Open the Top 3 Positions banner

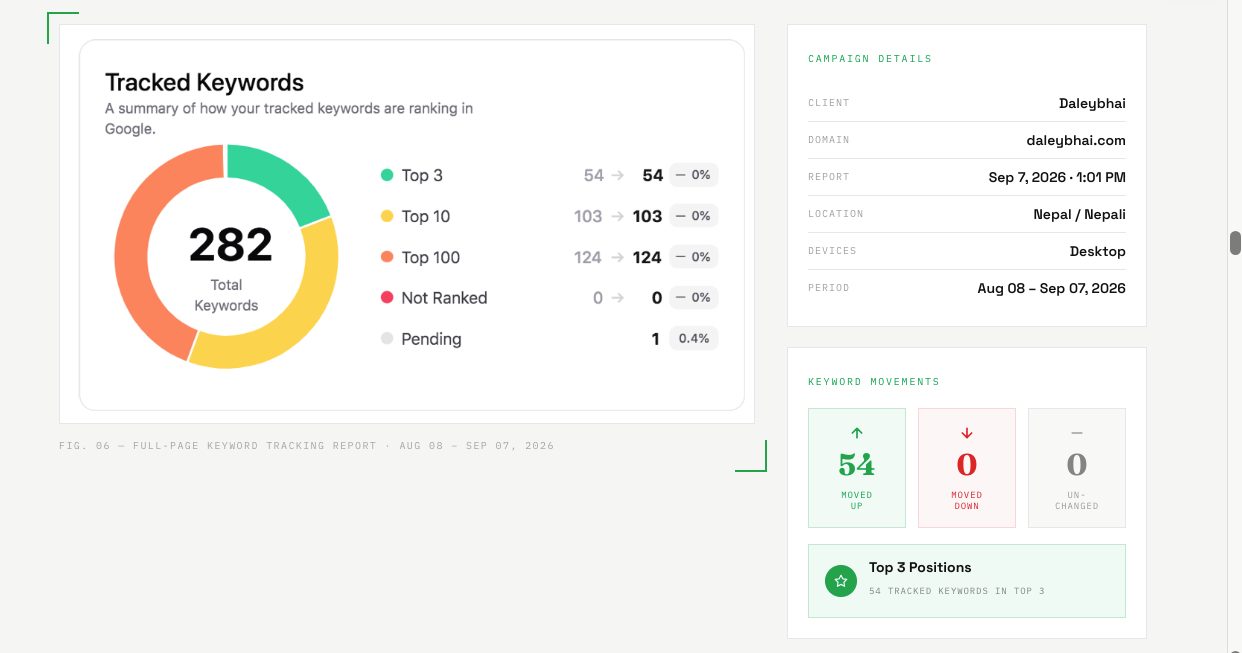(967, 581)
